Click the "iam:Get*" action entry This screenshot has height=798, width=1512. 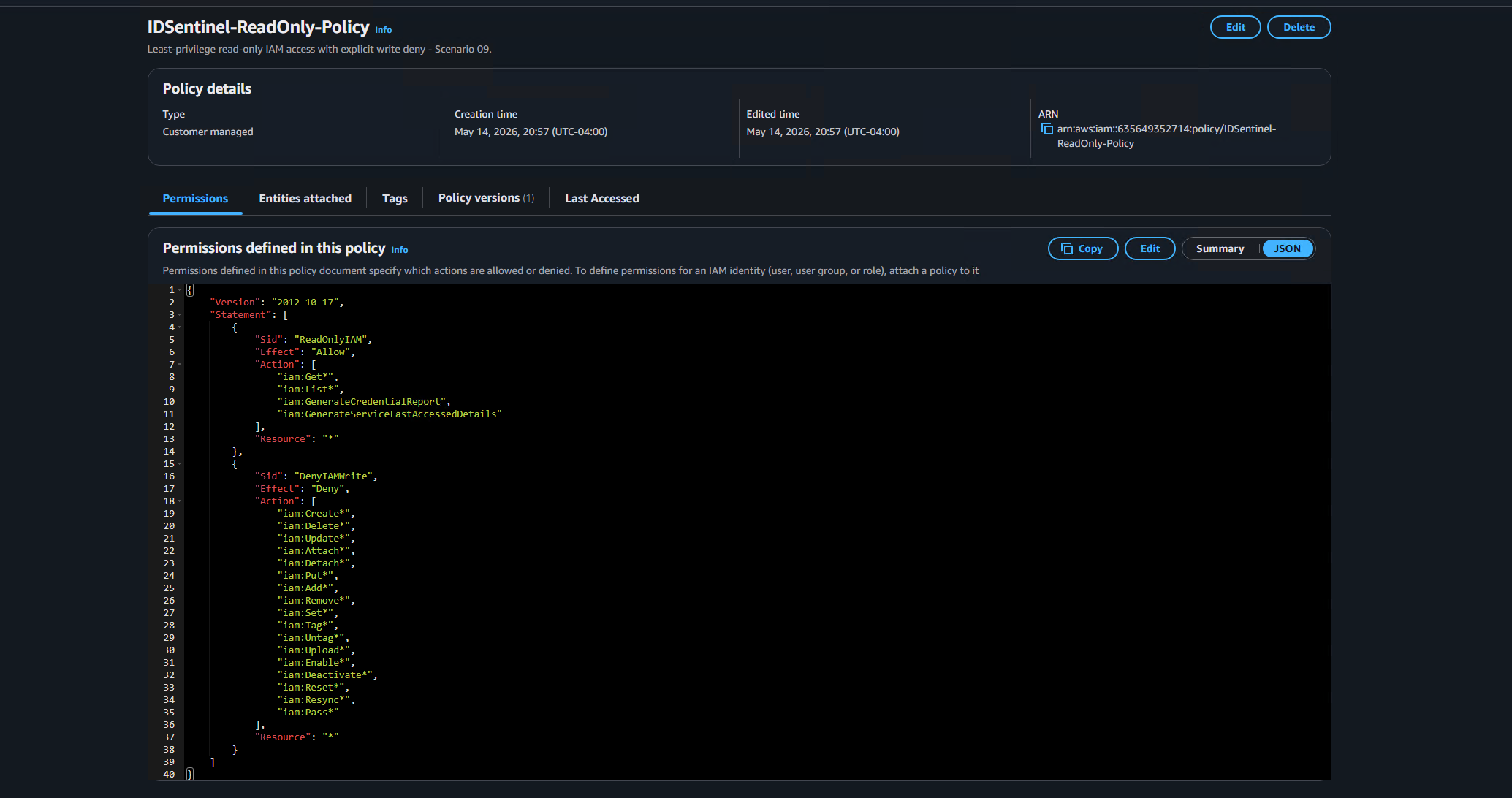pyautogui.click(x=308, y=377)
